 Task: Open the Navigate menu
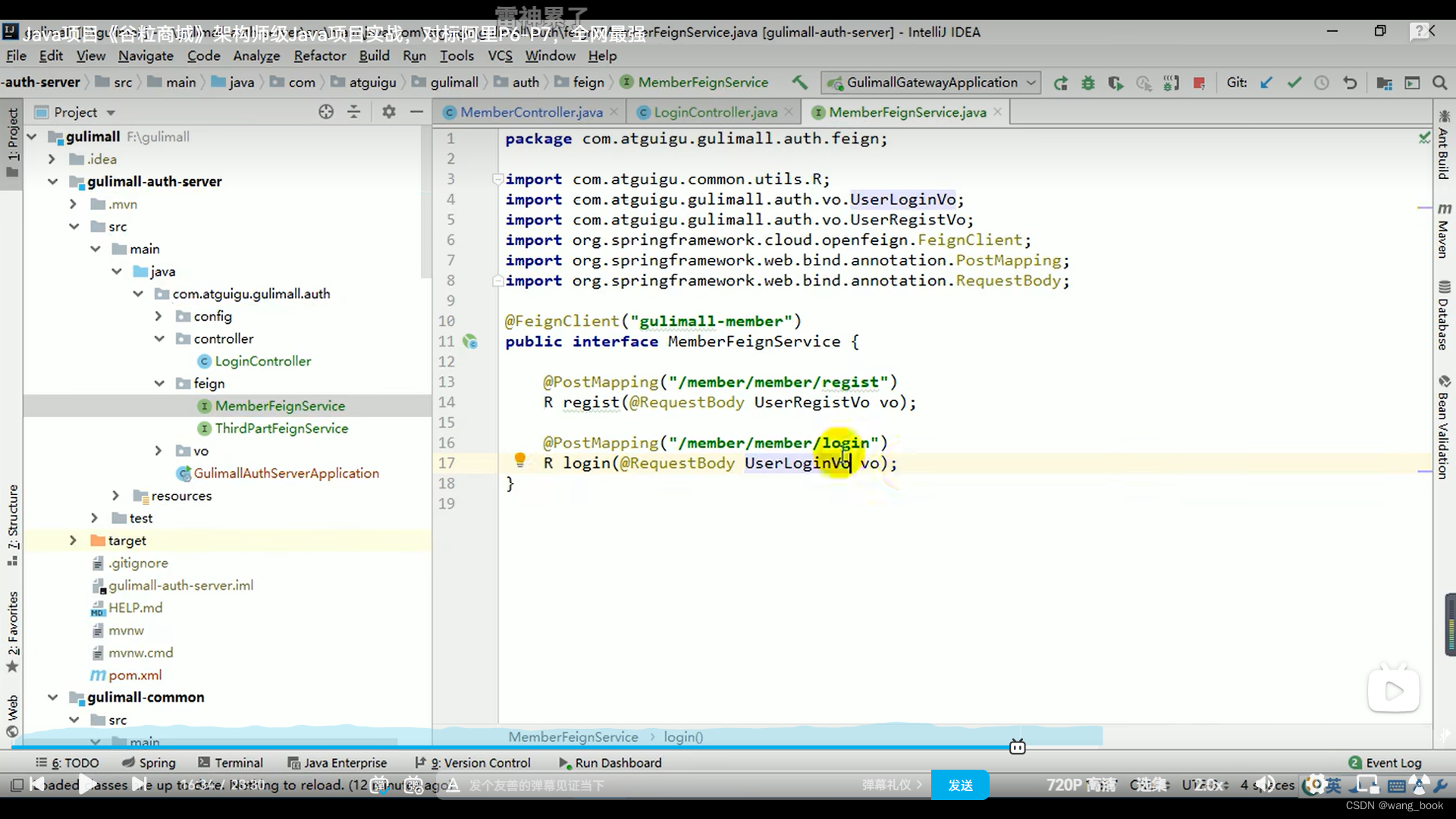pos(146,56)
